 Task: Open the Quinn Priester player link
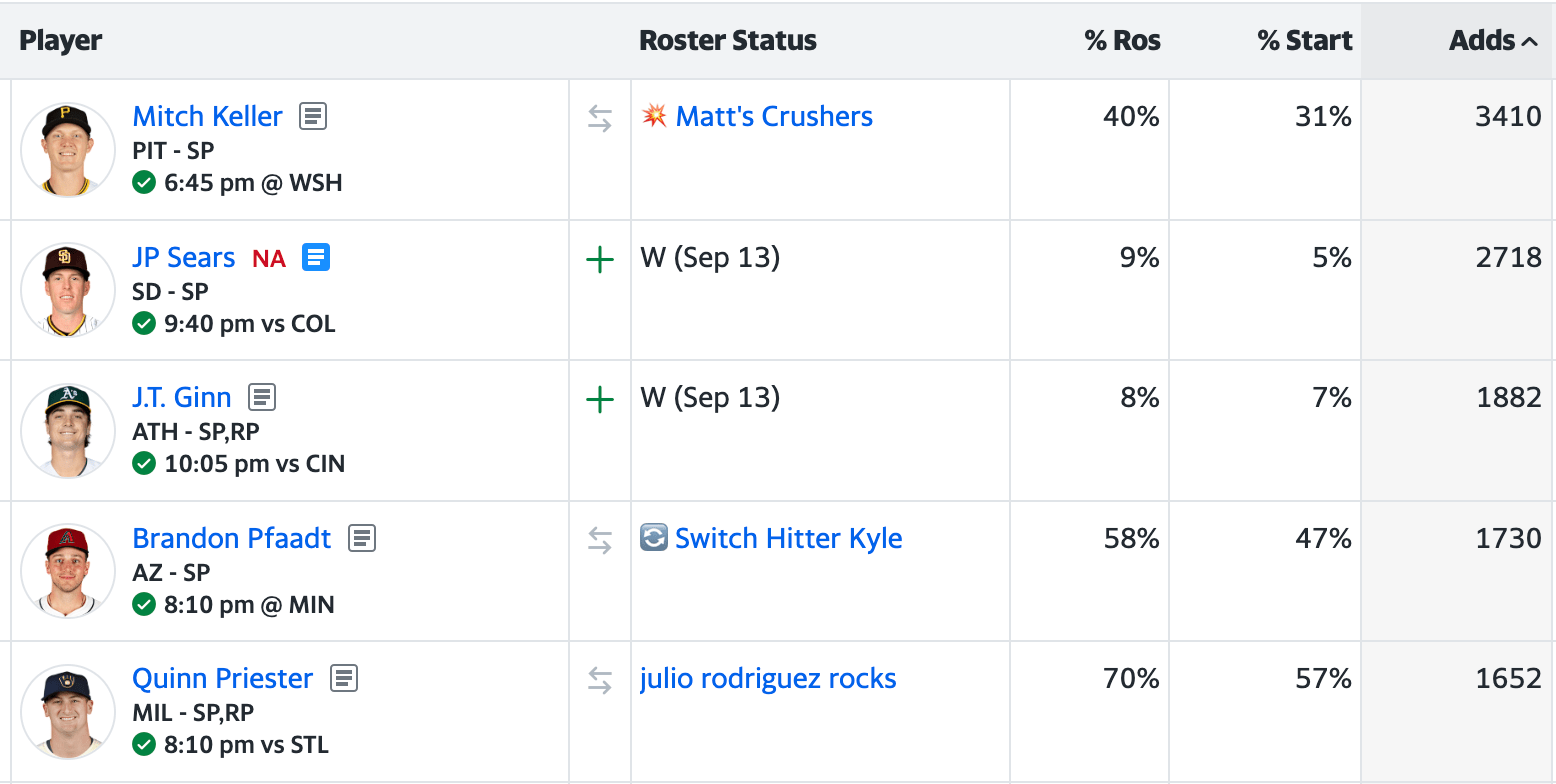click(x=222, y=679)
